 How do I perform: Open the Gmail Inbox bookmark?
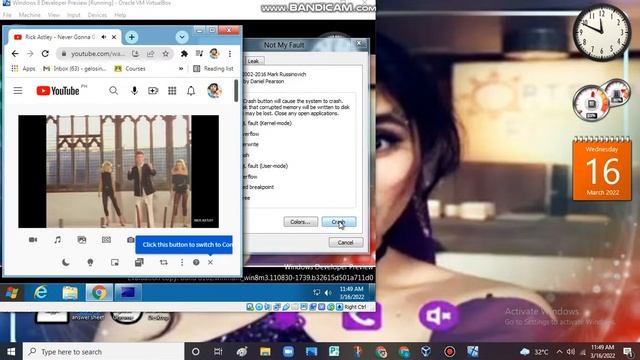[75, 69]
